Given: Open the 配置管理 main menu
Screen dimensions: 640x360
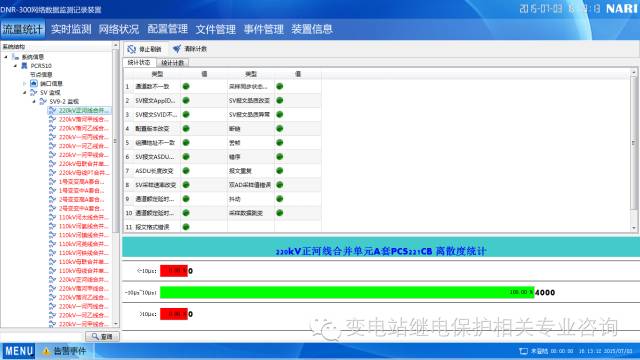Looking at the screenshot, I should 167,29.
